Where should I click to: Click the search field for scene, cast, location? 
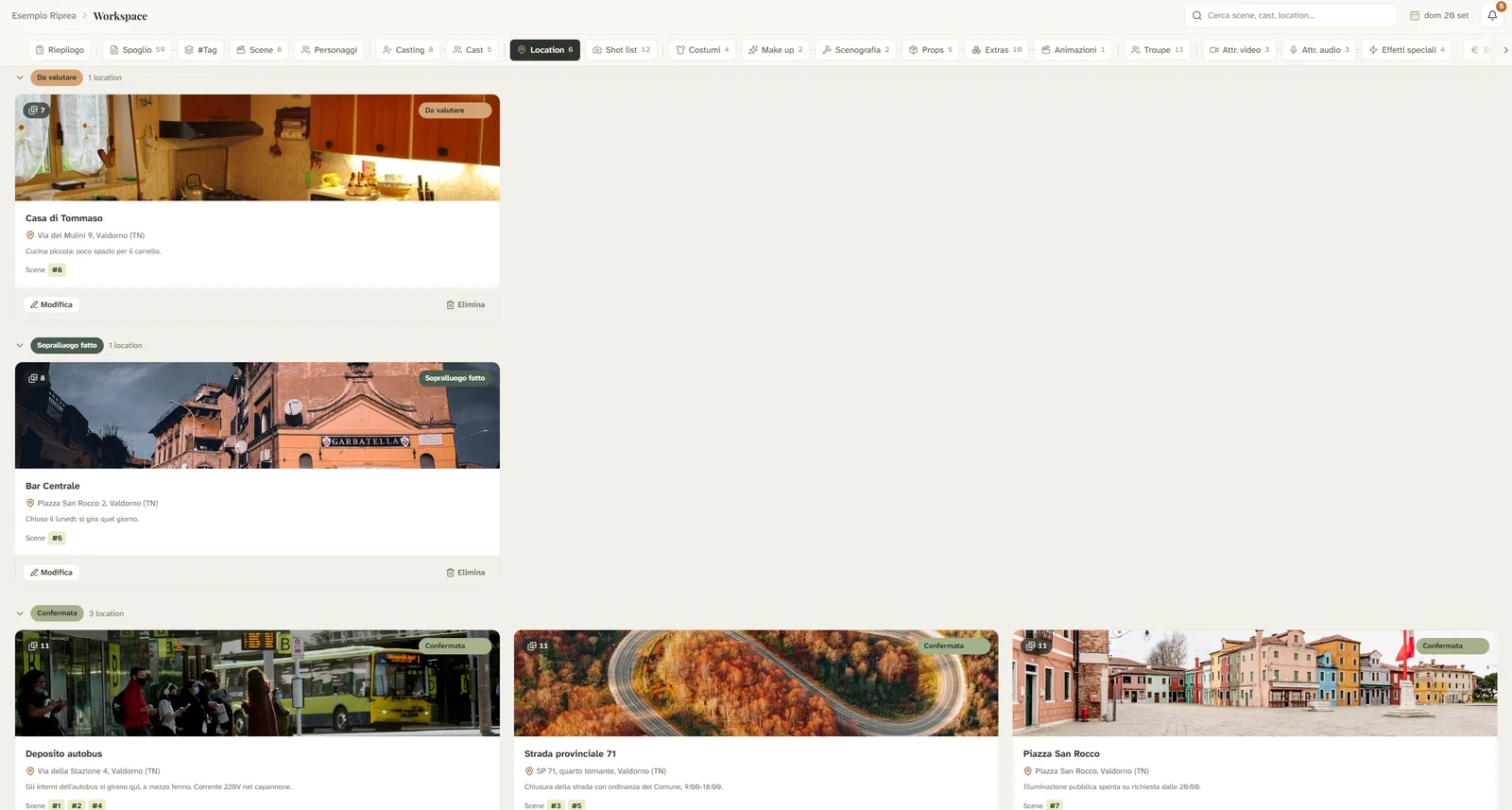(x=1291, y=15)
